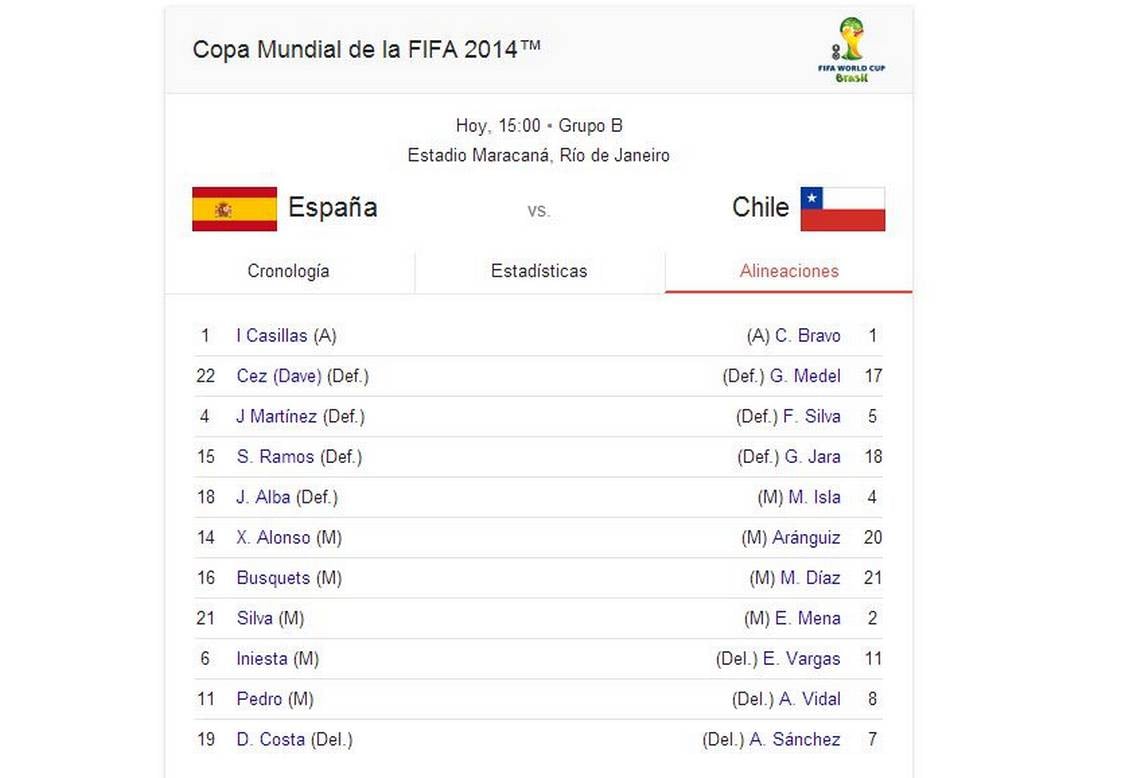Open the E. Vargas player link
1140x778 pixels.
coord(802,659)
